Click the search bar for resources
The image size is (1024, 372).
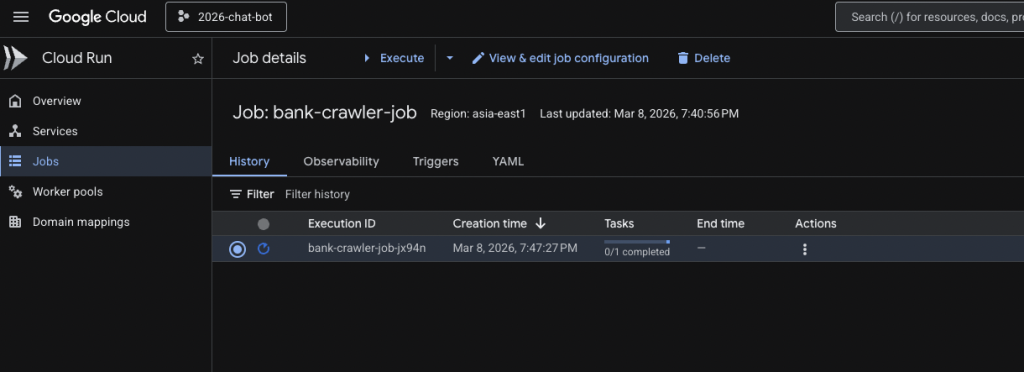[929, 17]
